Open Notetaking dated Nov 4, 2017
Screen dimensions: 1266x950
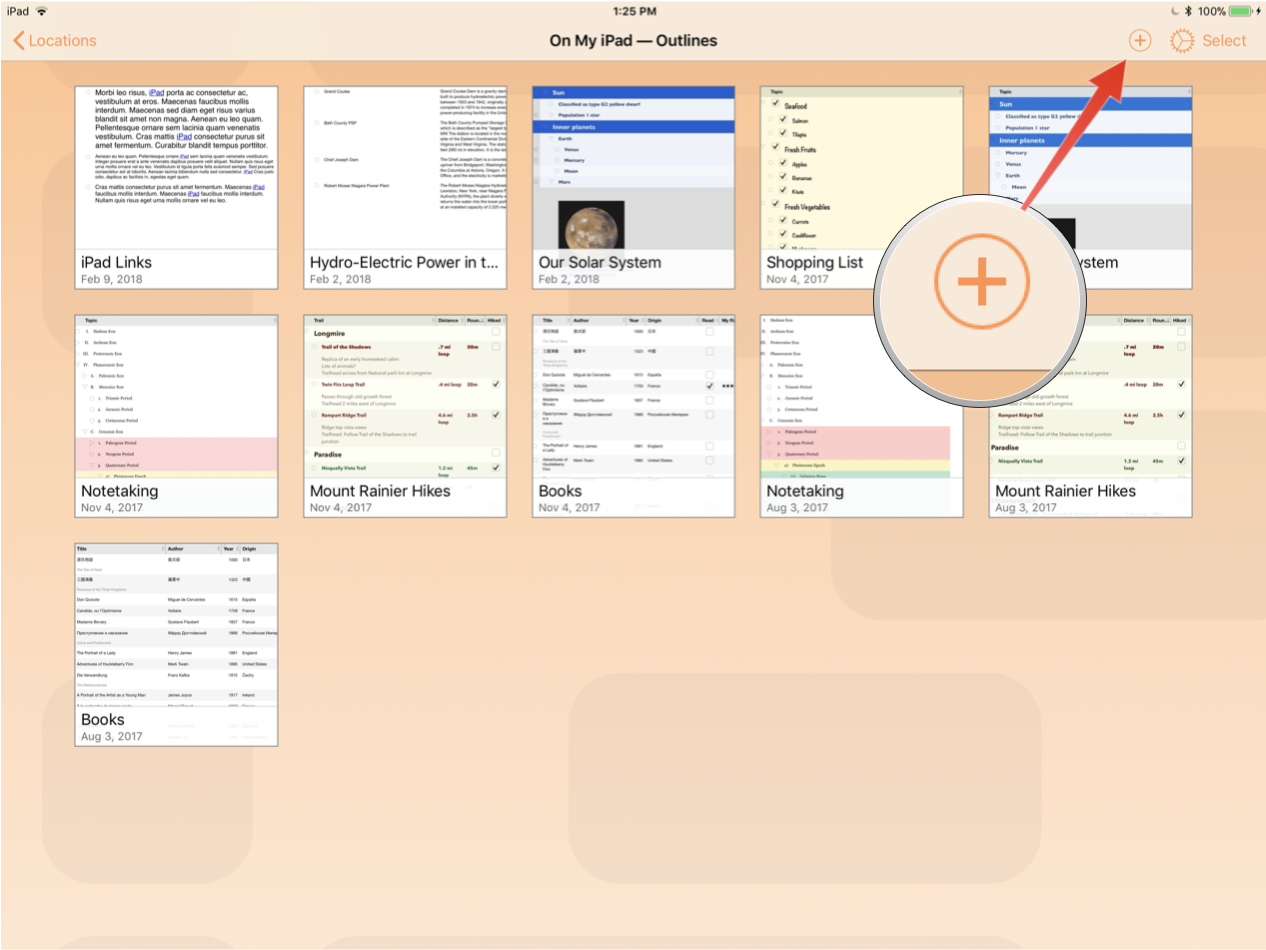[176, 415]
